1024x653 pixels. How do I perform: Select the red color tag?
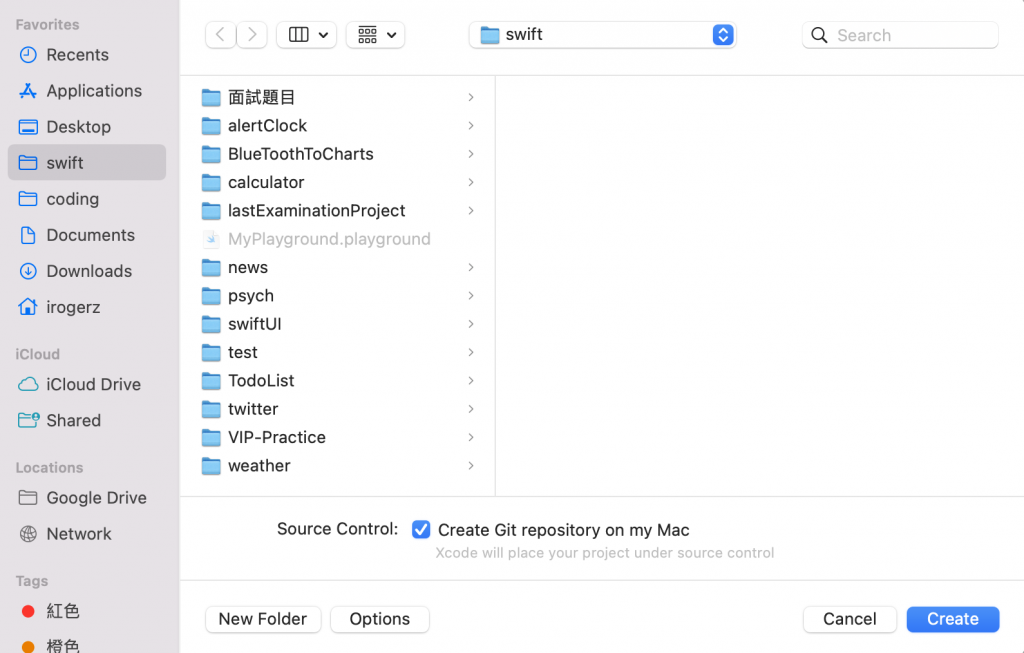click(x=62, y=611)
